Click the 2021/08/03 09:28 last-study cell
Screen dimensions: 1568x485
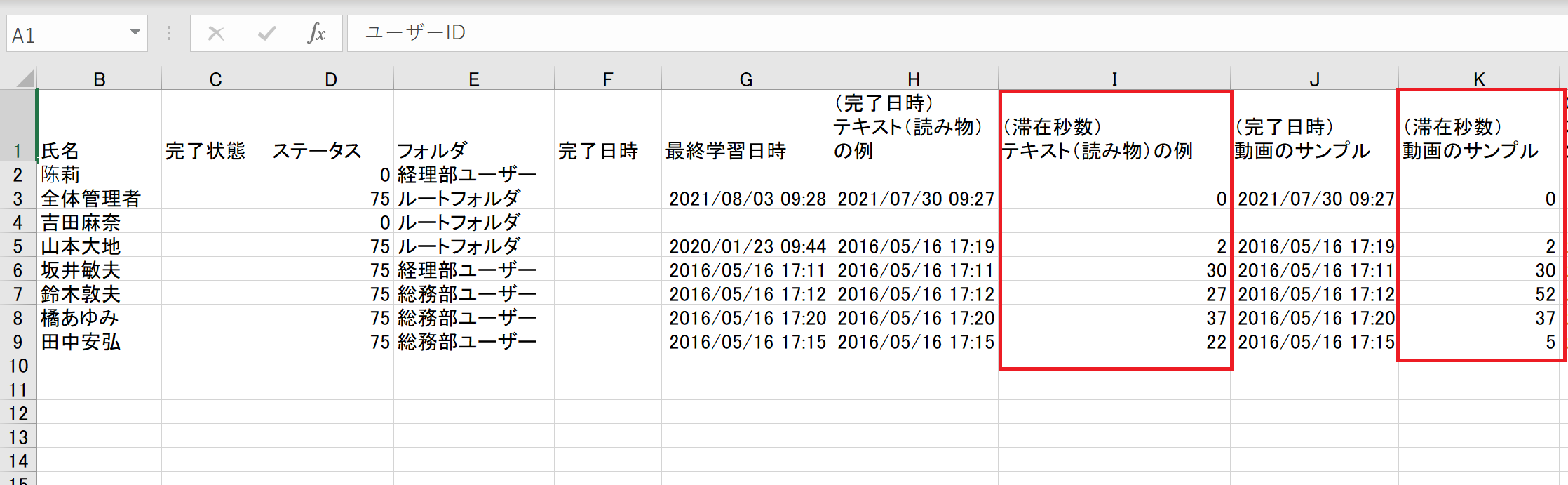746,198
